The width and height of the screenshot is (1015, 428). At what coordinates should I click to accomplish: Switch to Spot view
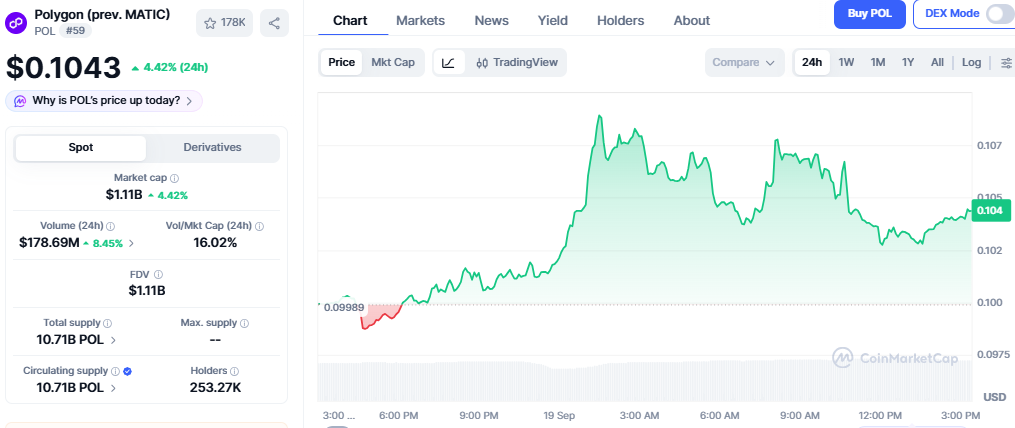tap(81, 148)
